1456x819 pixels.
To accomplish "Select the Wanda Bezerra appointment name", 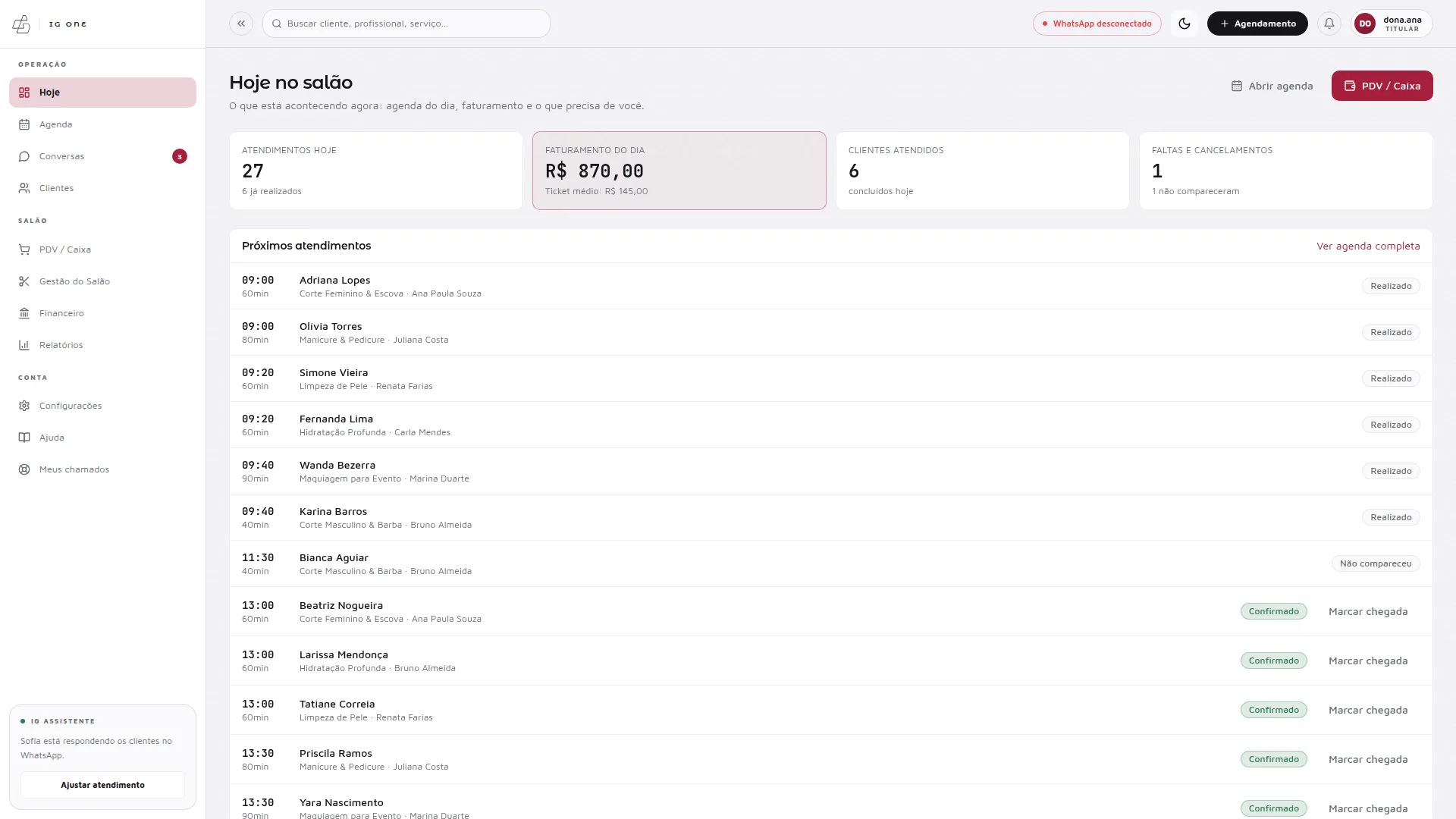I will (337, 465).
